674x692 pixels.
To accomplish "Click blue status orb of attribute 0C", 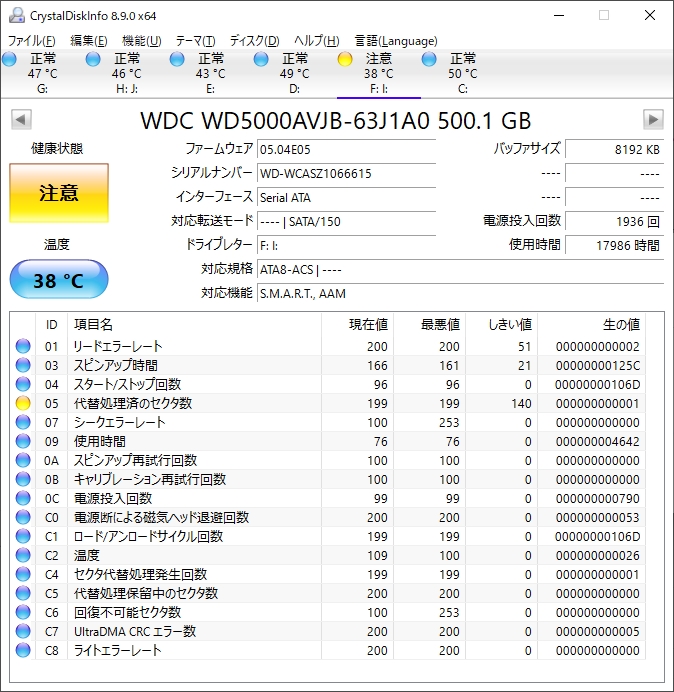I will pyautogui.click(x=23, y=498).
